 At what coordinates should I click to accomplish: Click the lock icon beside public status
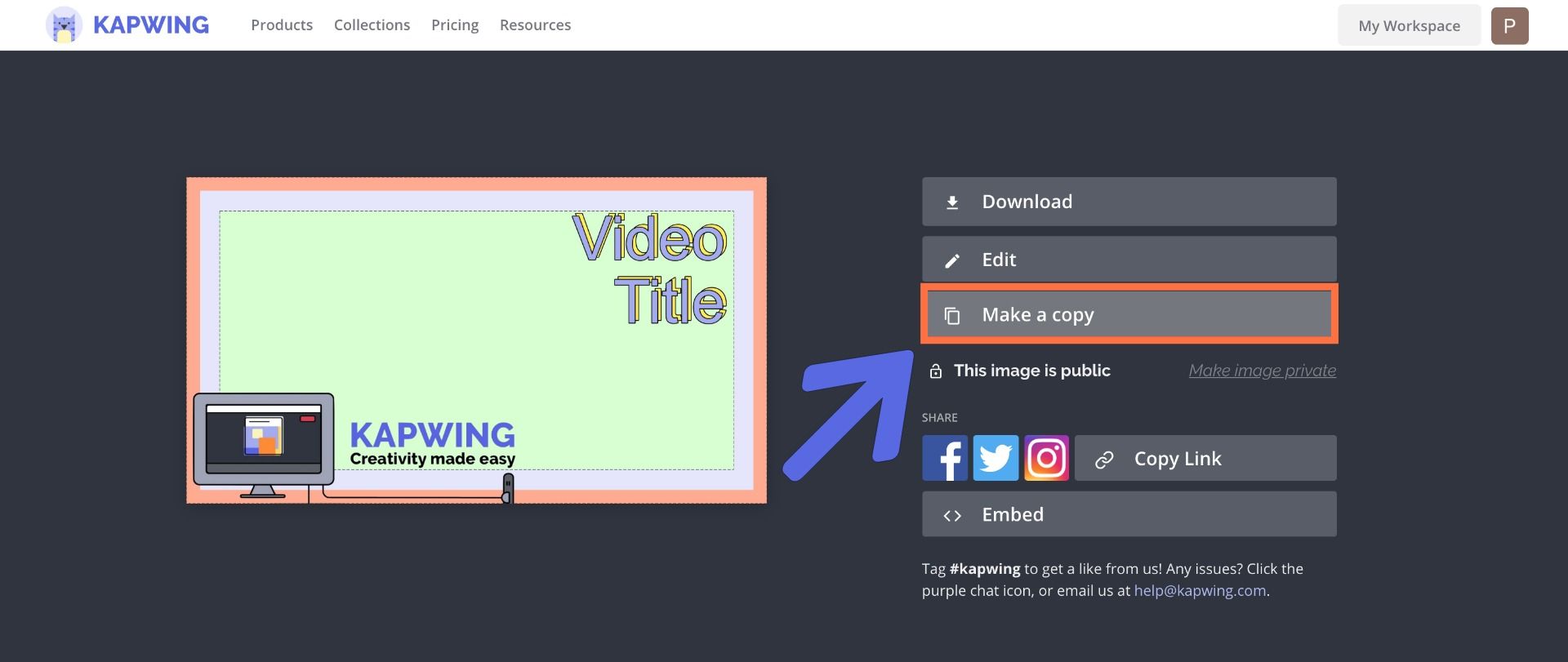click(x=936, y=371)
